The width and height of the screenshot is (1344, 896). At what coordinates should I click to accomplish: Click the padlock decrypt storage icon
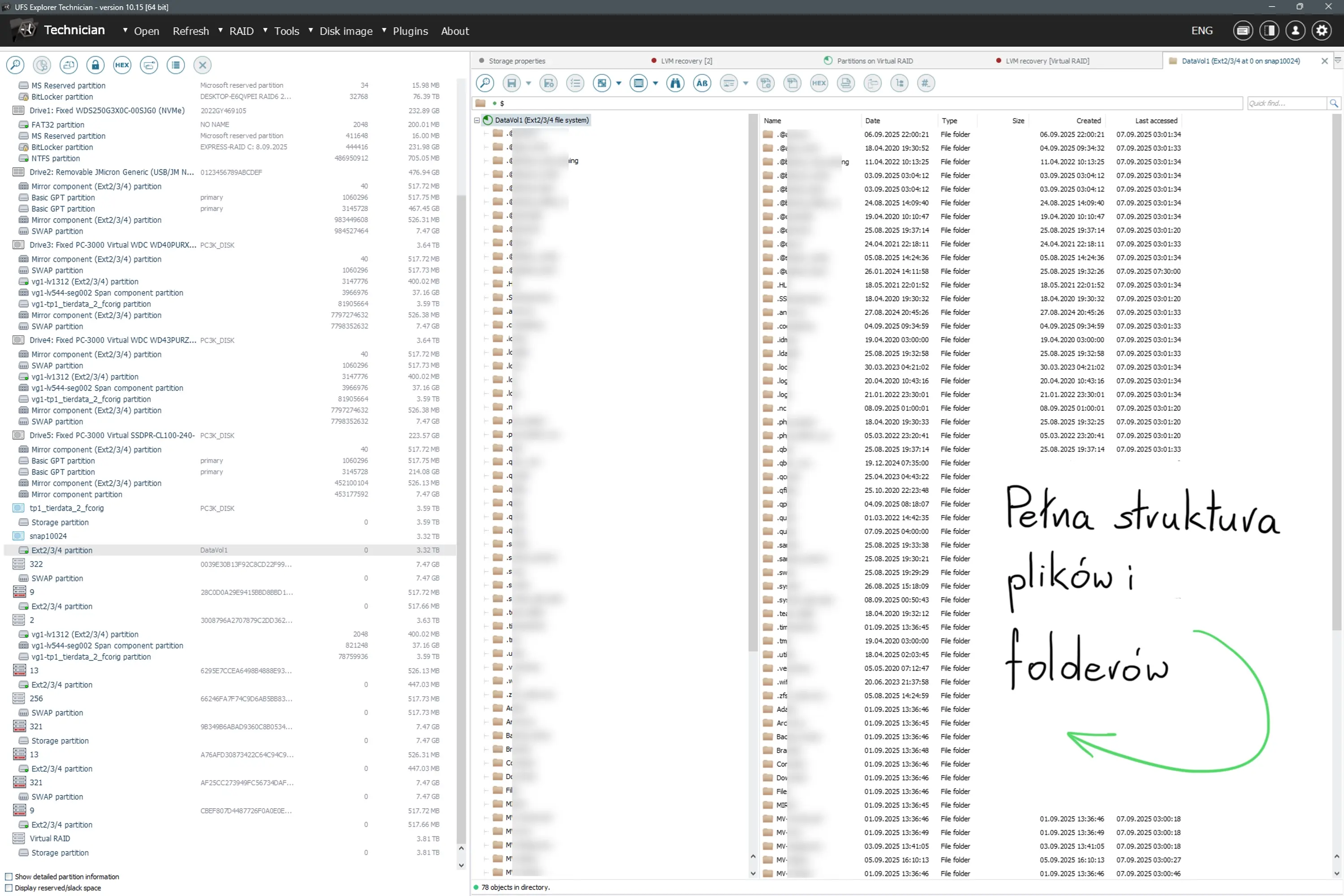pyautogui.click(x=95, y=65)
